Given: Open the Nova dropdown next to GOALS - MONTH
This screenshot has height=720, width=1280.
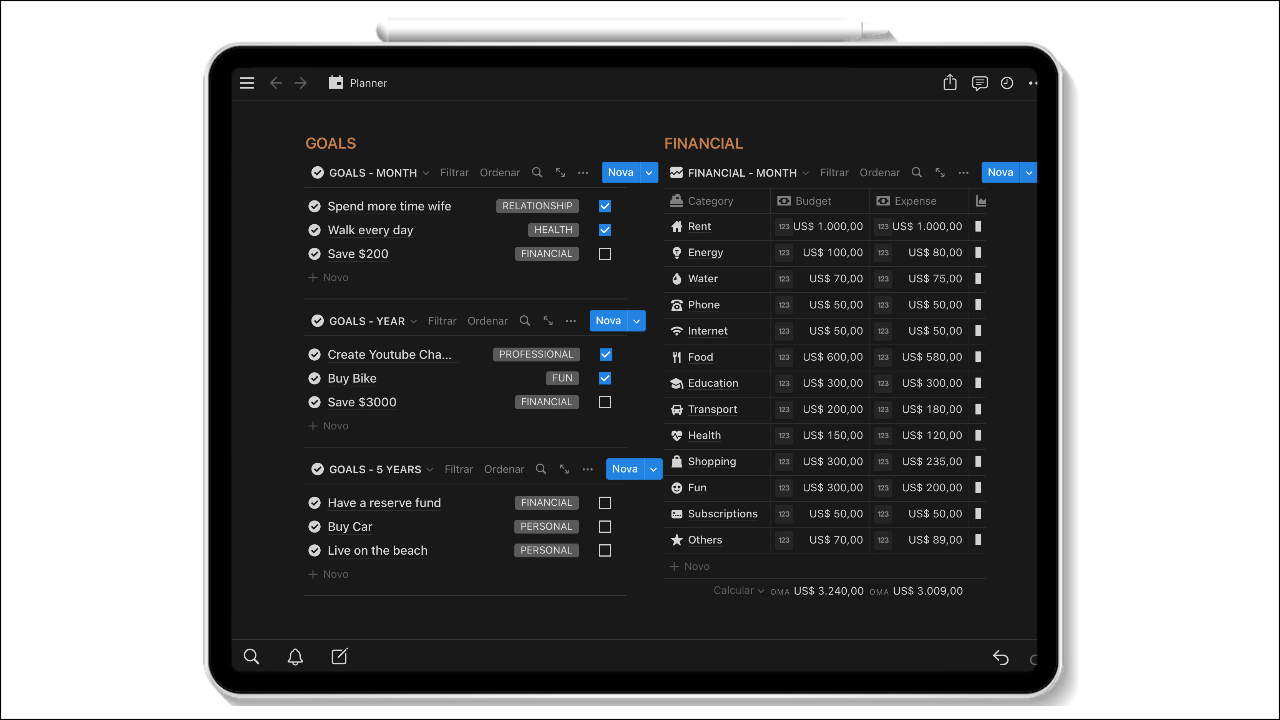Looking at the screenshot, I should tap(648, 172).
